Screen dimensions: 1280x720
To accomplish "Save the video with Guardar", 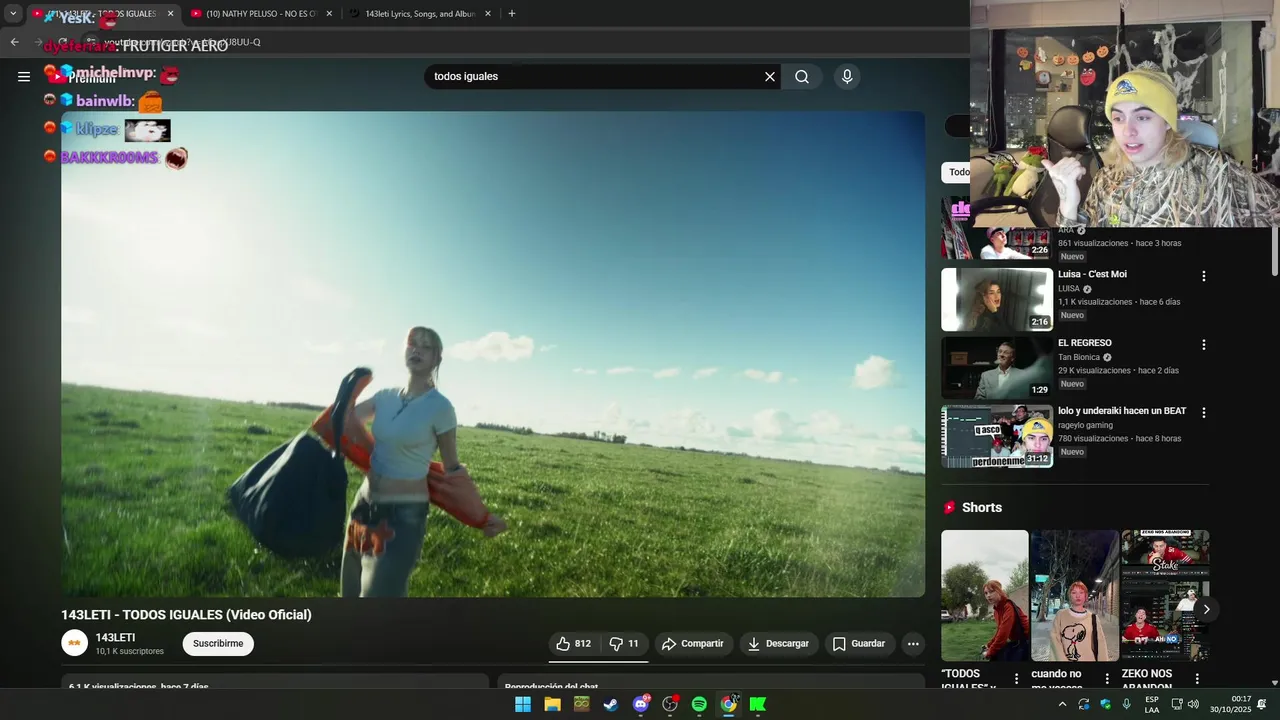I will (859, 644).
